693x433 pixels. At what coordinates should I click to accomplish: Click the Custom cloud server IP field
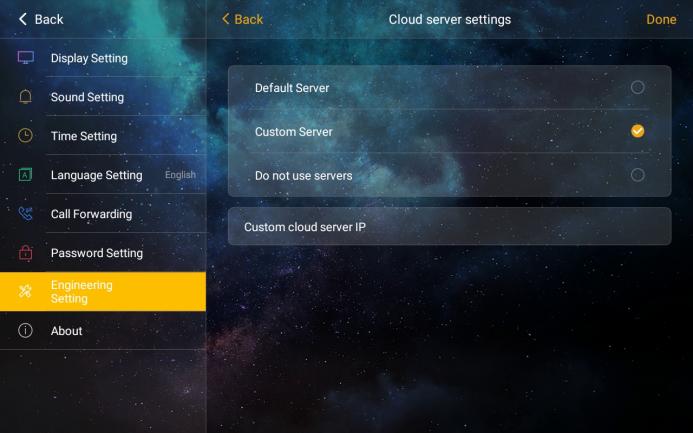point(449,226)
